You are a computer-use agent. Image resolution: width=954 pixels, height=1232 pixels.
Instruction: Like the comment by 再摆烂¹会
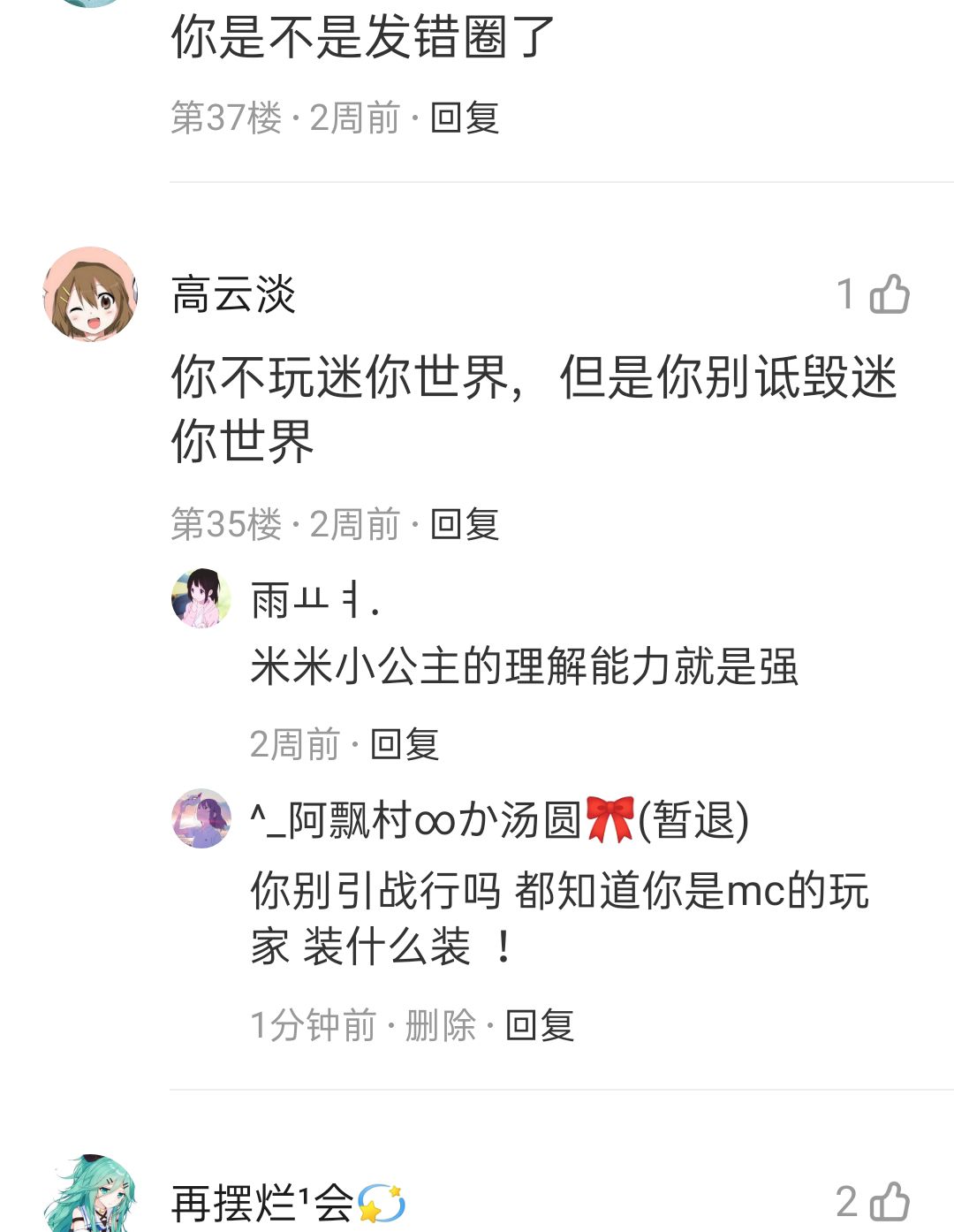(890, 1201)
